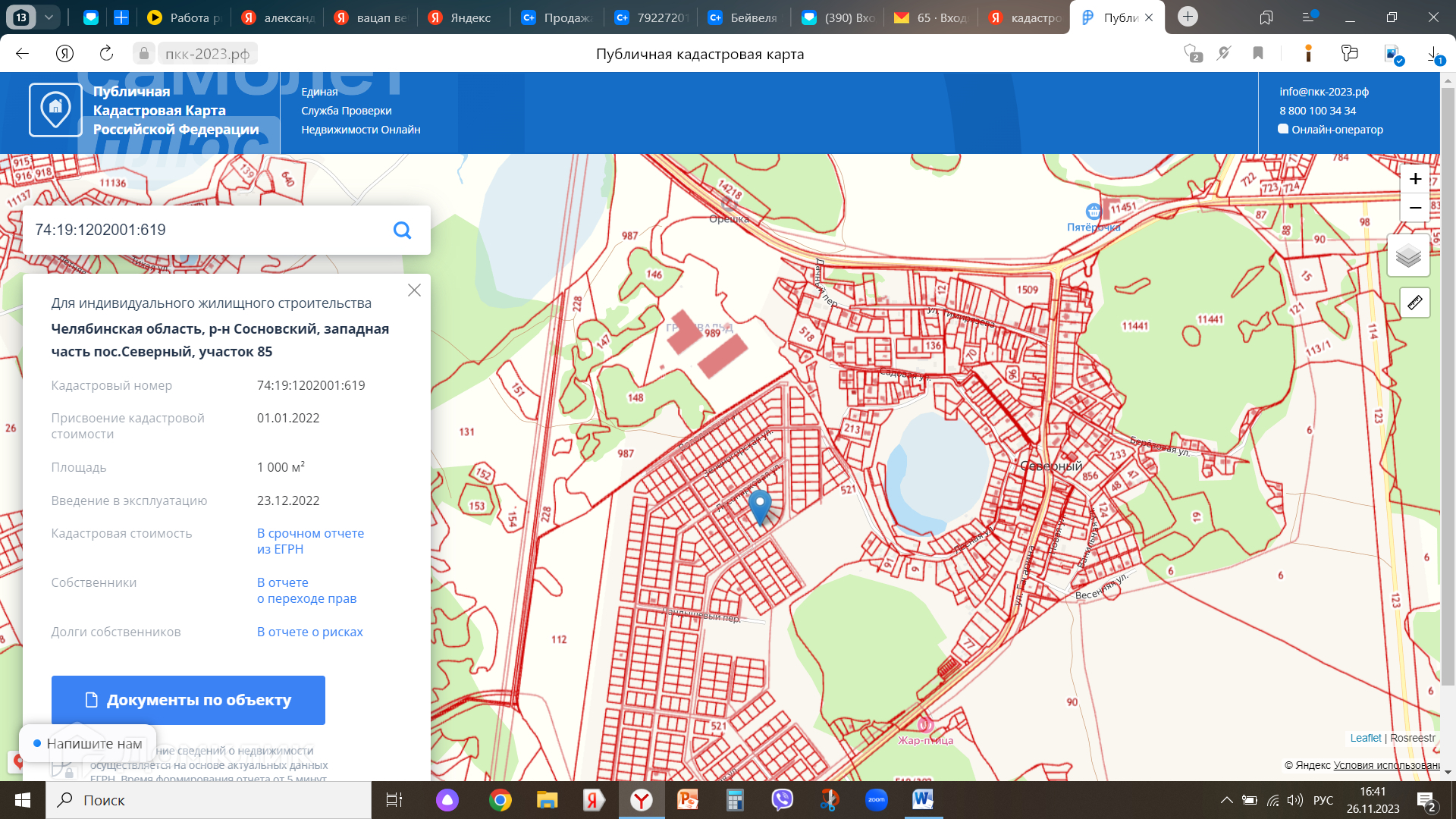Show hidden system tray icons
The image size is (1456, 819).
1225,800
